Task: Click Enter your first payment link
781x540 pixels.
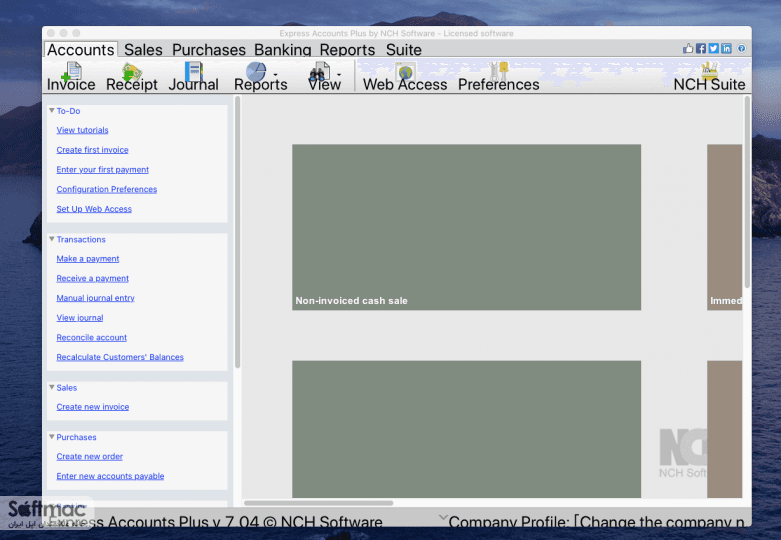Action: [103, 169]
